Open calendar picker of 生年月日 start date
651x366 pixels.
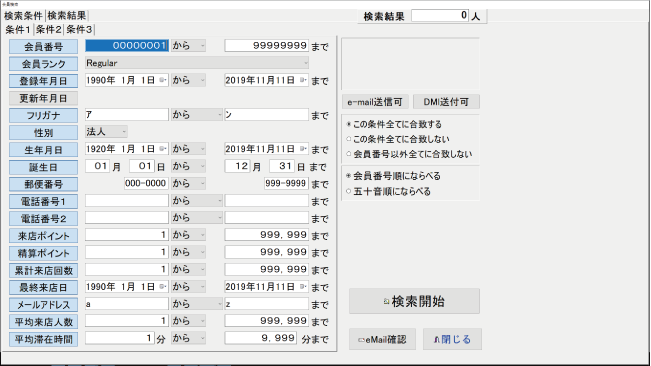163,149
